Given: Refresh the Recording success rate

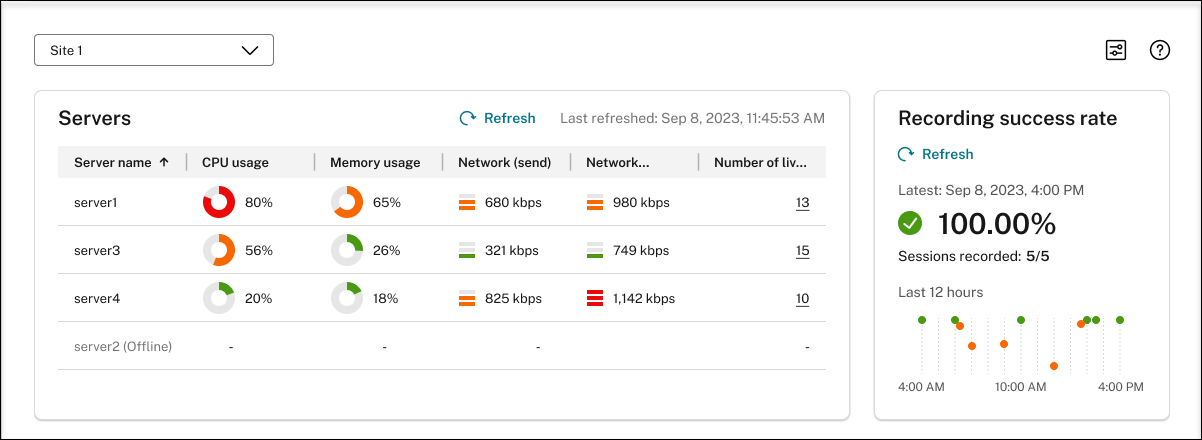Looking at the screenshot, I should 935,154.
